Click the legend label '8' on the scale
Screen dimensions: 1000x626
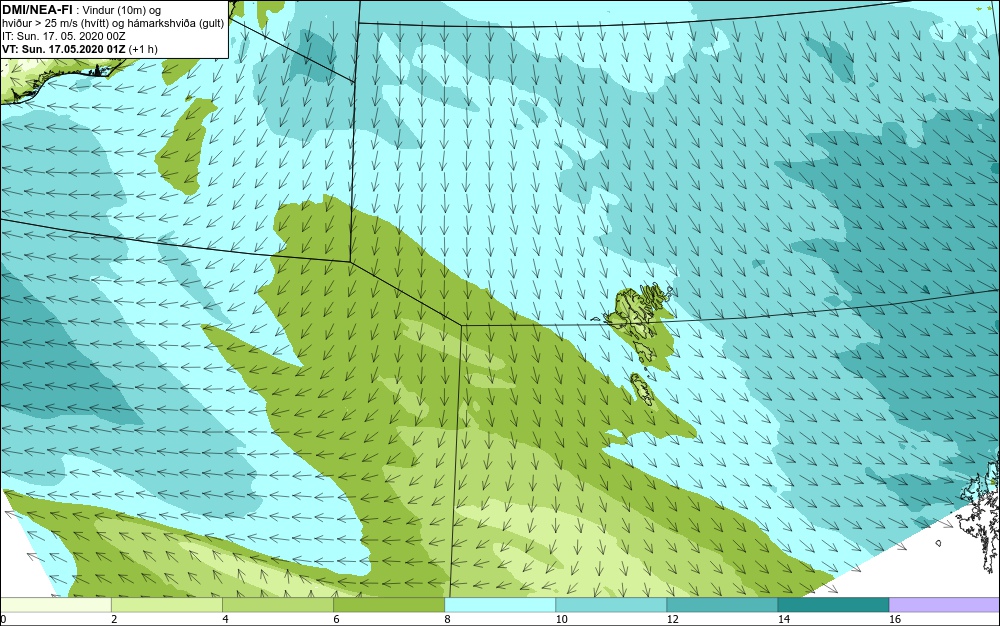[x=448, y=620]
